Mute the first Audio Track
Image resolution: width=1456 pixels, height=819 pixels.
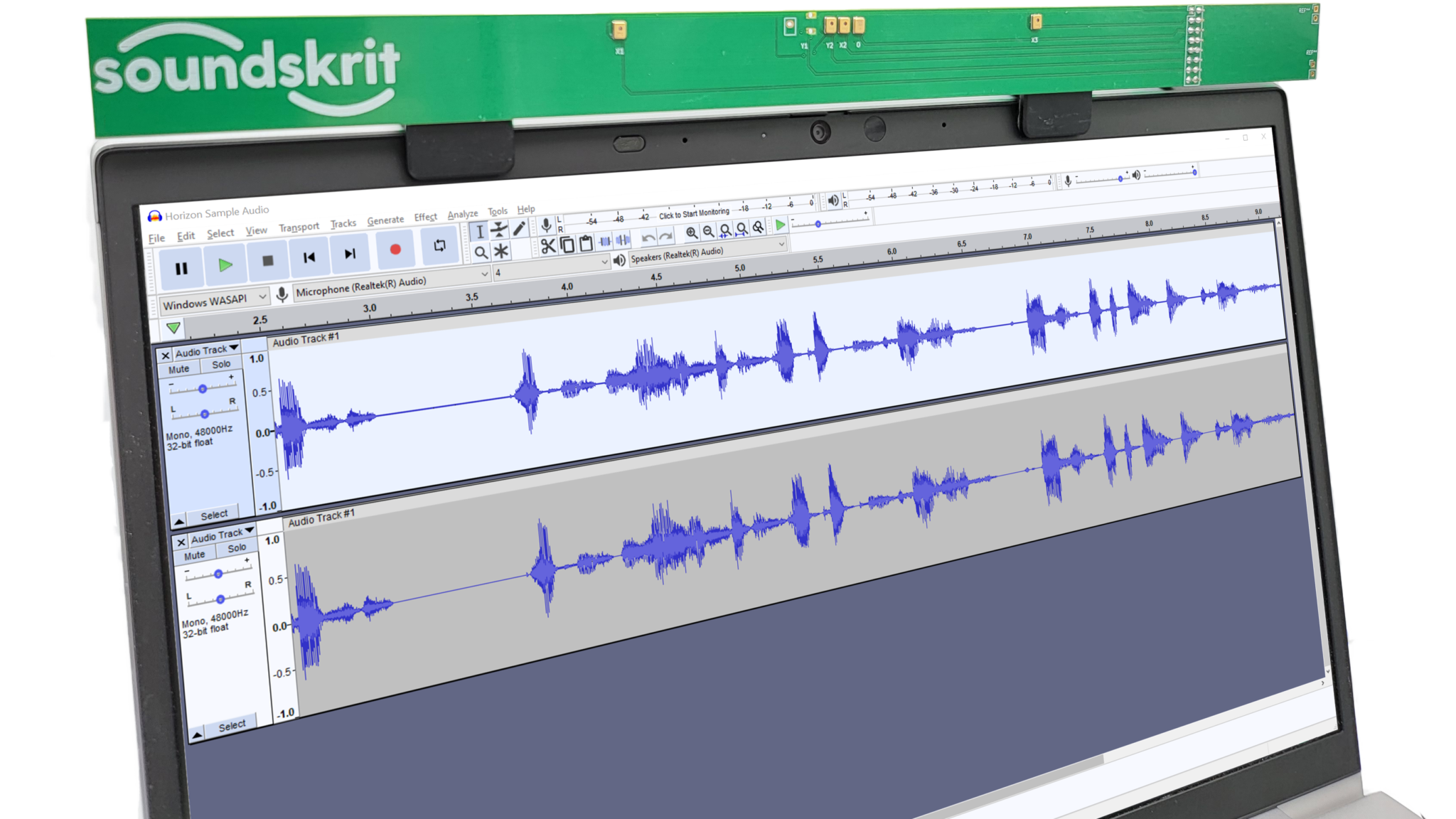click(178, 369)
